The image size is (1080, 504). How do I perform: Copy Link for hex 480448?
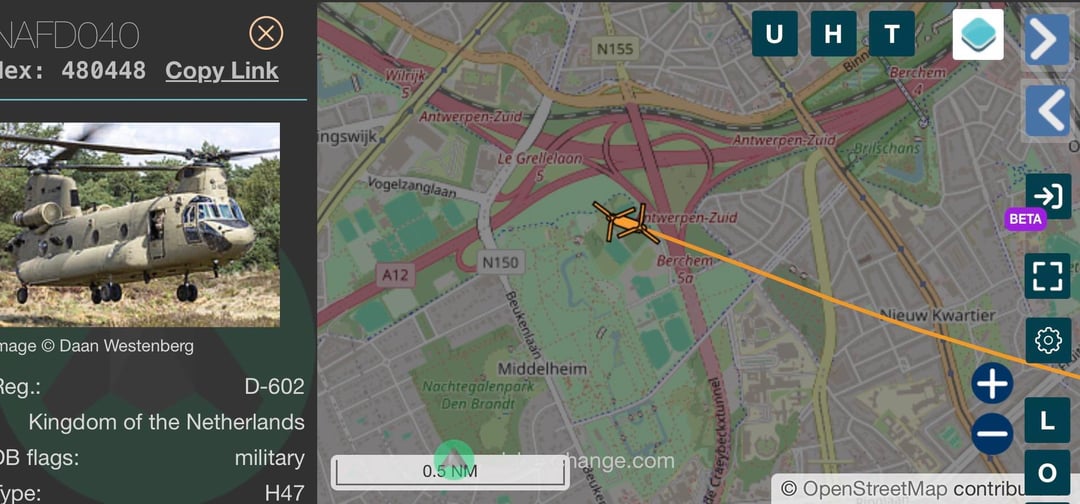(x=222, y=70)
